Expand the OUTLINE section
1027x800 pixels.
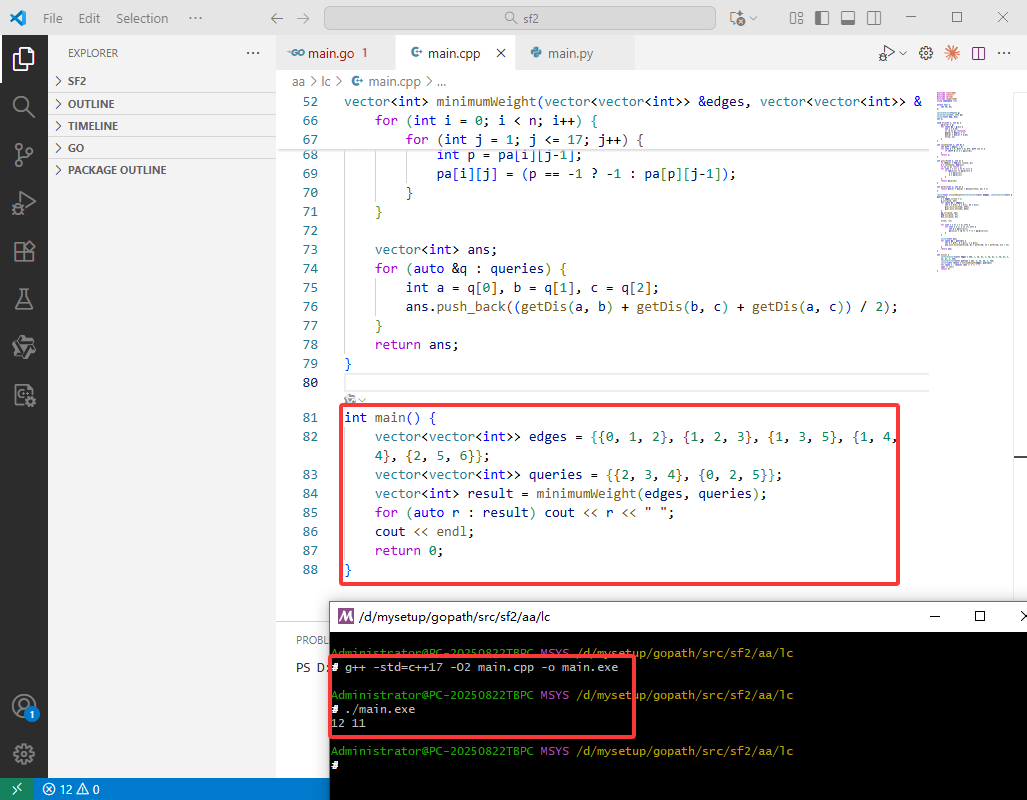click(162, 104)
